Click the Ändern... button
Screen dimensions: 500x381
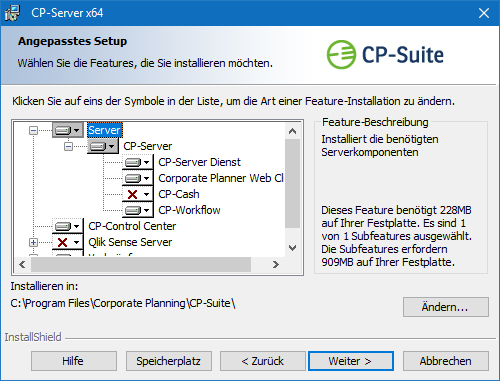446,307
